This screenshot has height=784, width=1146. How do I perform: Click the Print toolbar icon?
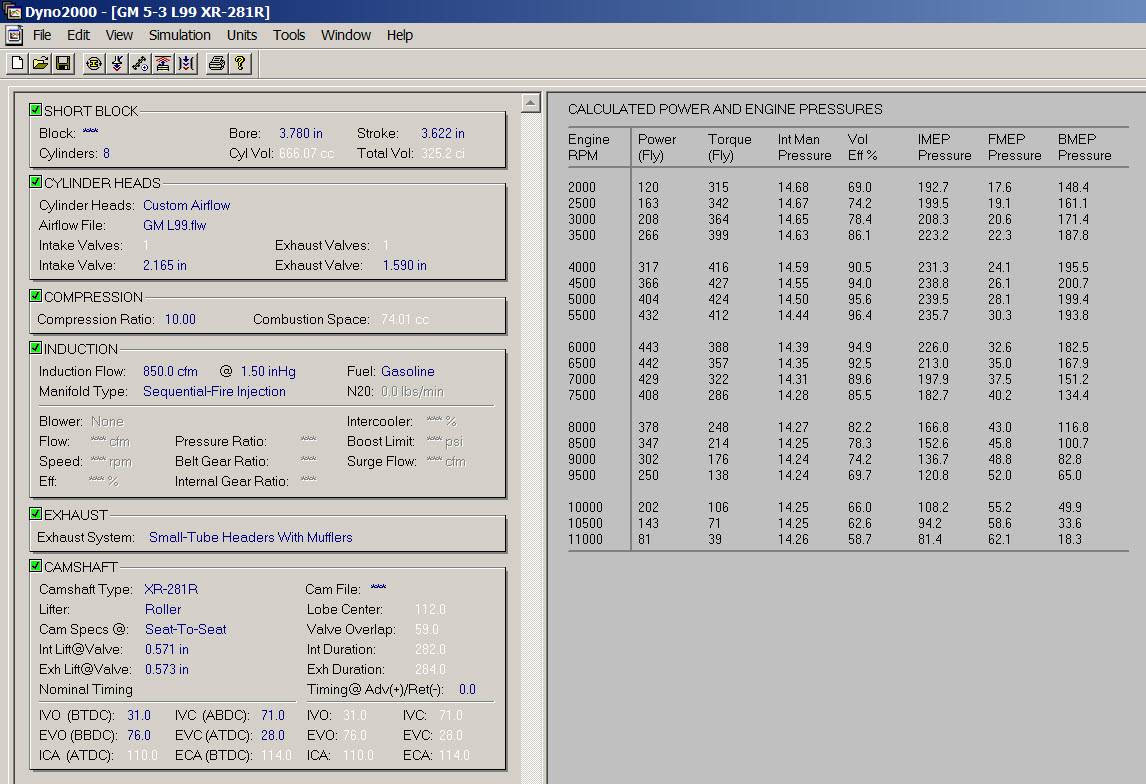(216, 64)
